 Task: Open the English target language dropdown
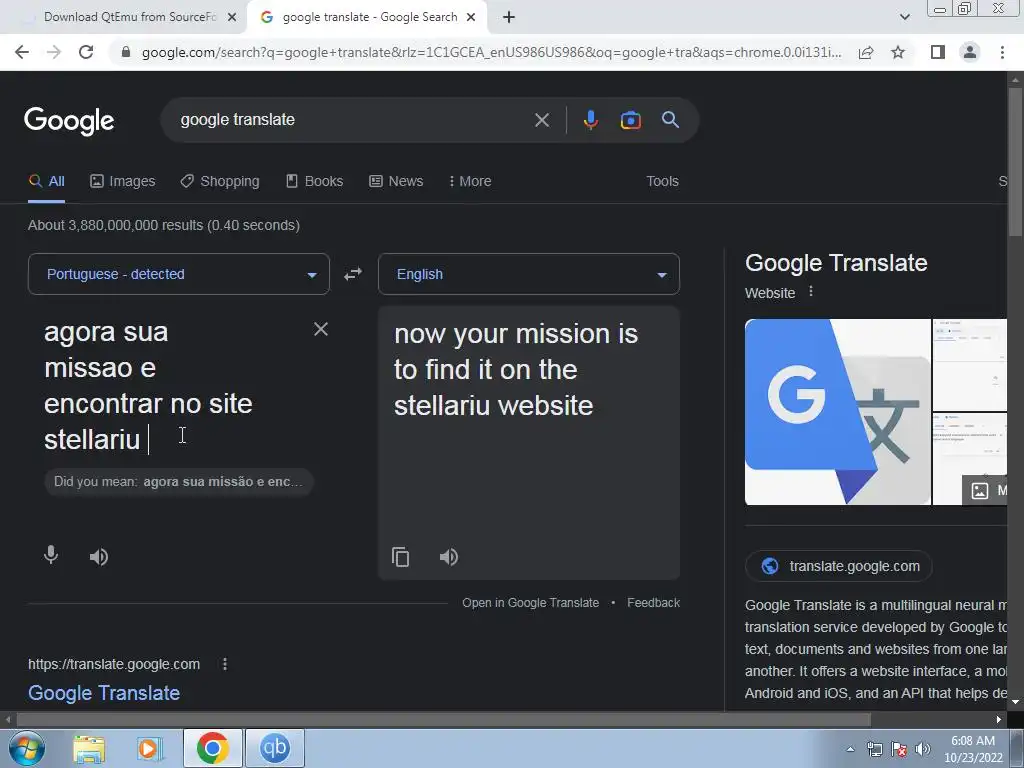(529, 274)
